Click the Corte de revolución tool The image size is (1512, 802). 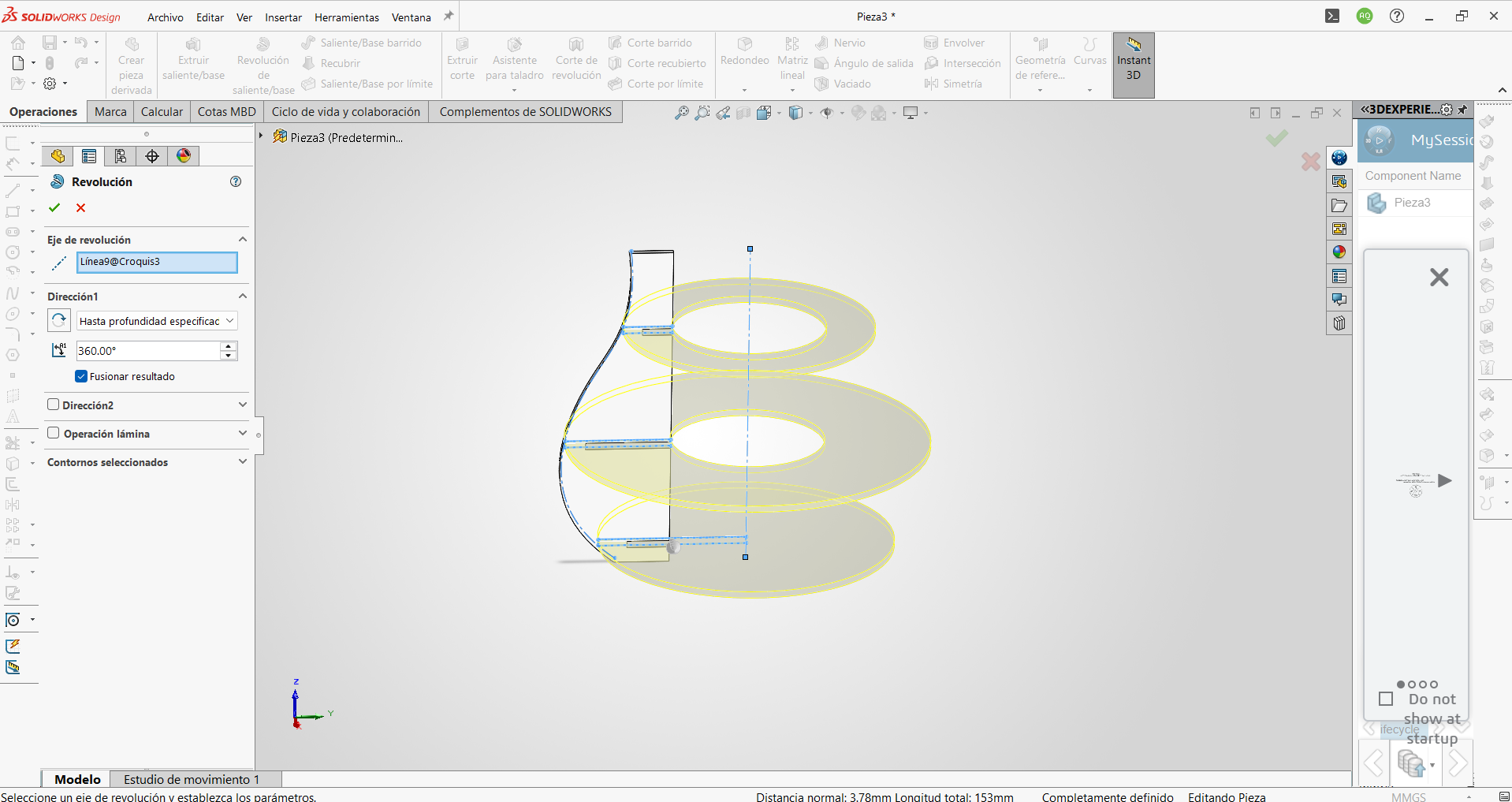point(576,59)
